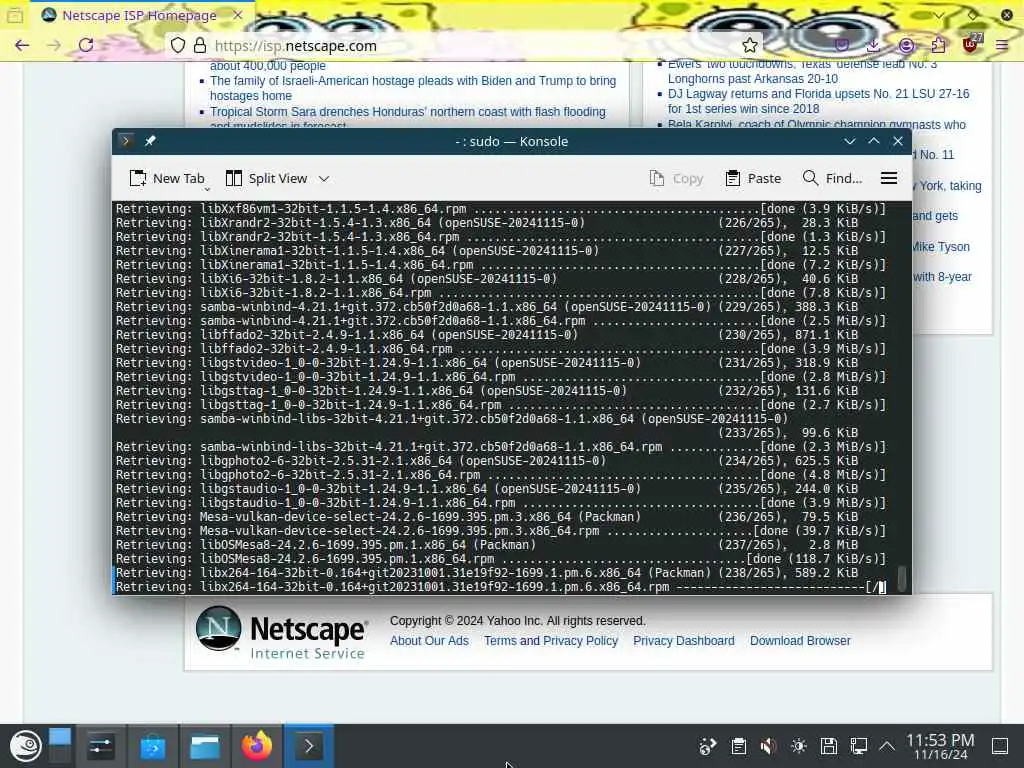Viewport: 1024px width, 768px height.
Task: Open Firefox View icon at tab bar
Action: [x=15, y=15]
